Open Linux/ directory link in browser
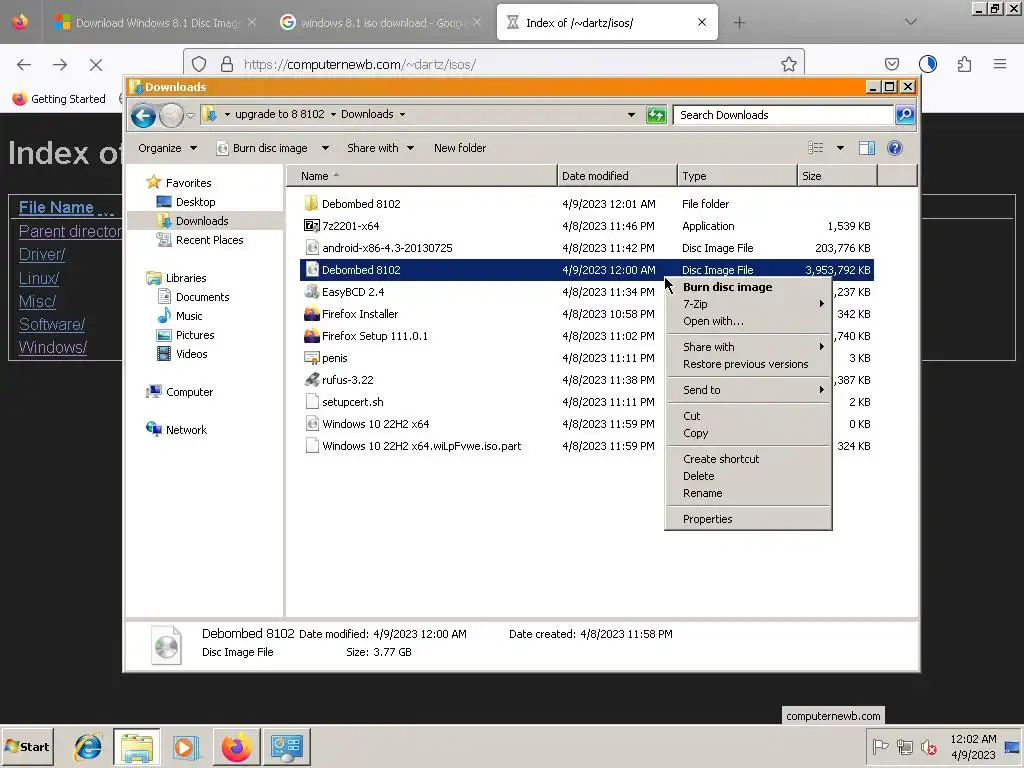This screenshot has width=1024, height=768. point(39,278)
